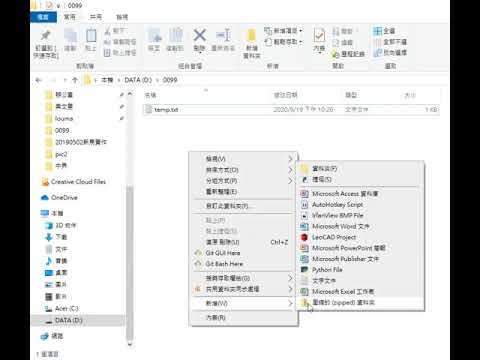Choose Microsoft PowerPoint presentation in New submenu
Screen dimensions: 480x360
click(x=360, y=248)
